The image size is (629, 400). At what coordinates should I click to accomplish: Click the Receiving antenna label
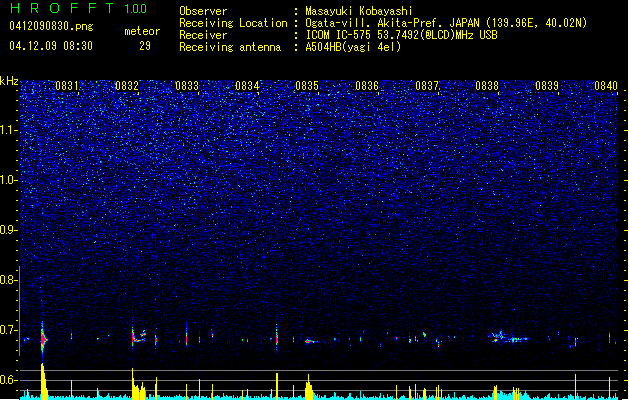(230, 47)
